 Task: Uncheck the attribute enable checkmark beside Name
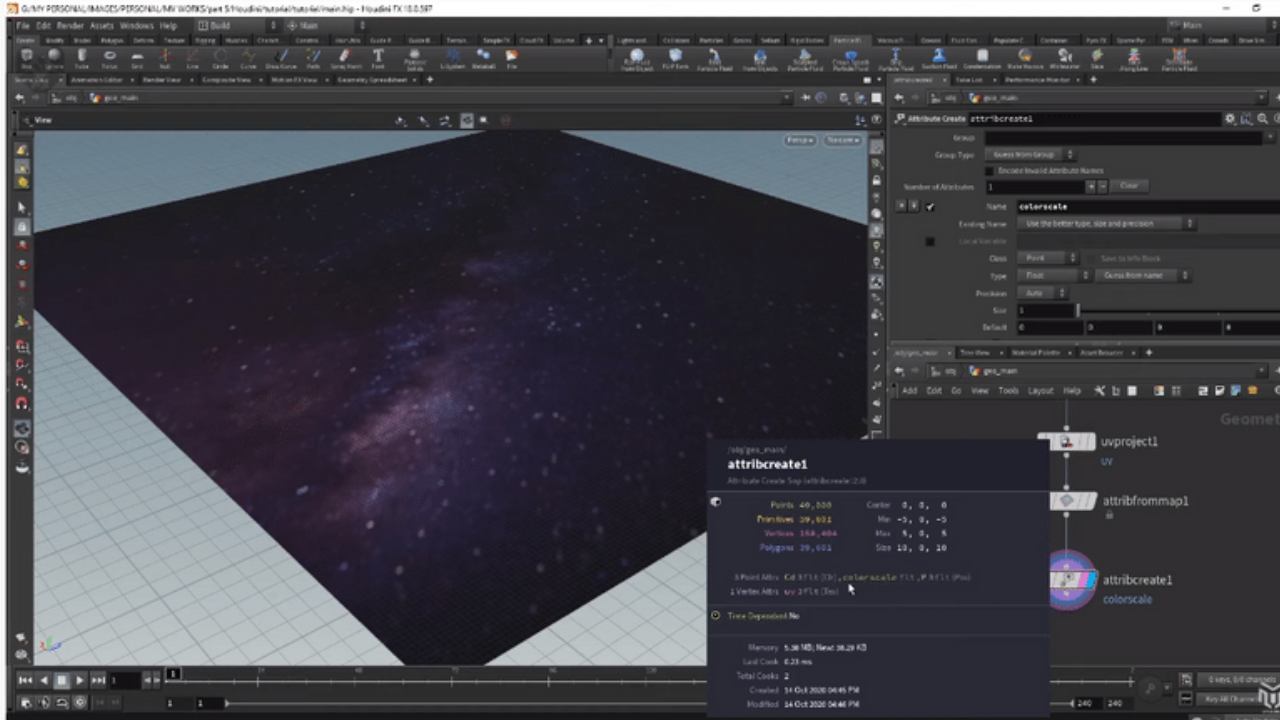930,207
